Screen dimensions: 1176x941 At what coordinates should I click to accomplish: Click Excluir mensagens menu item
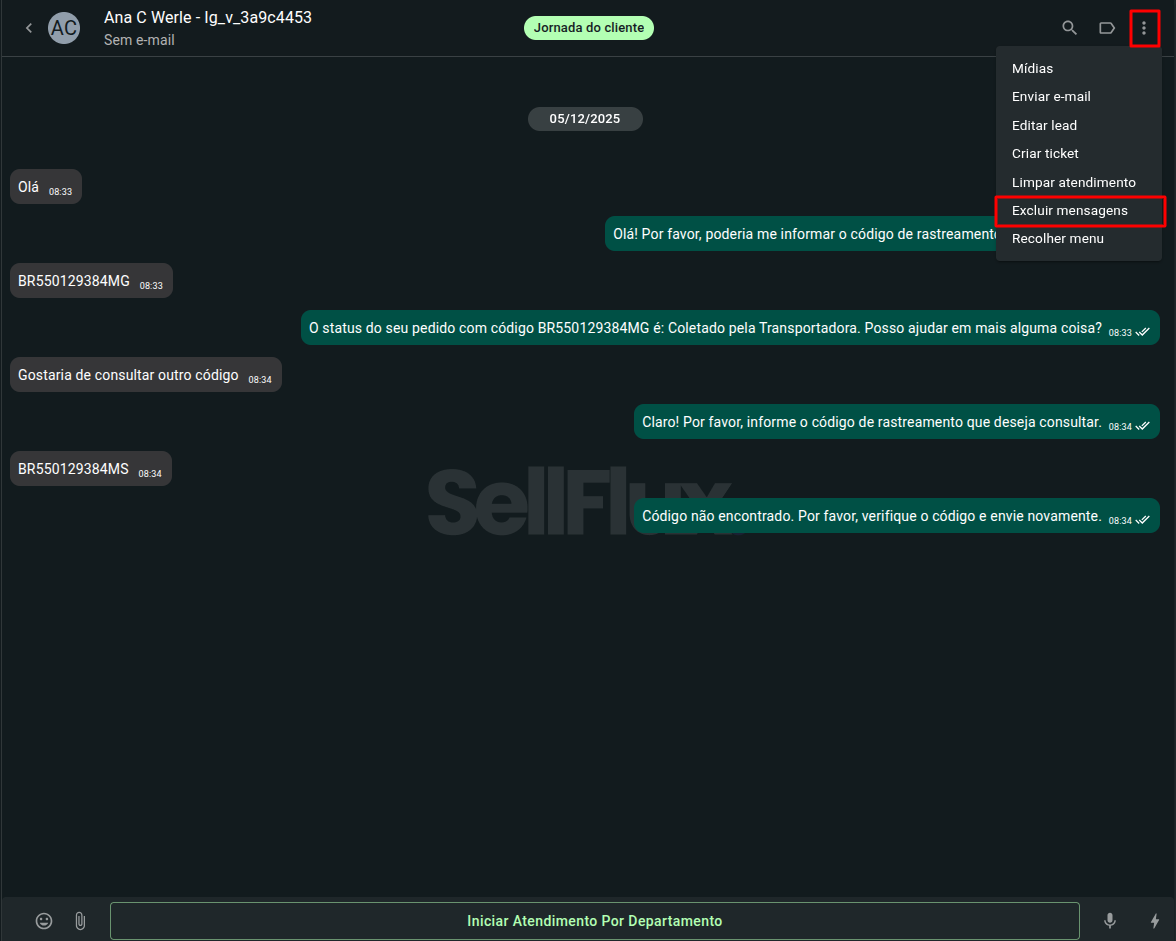1069,211
